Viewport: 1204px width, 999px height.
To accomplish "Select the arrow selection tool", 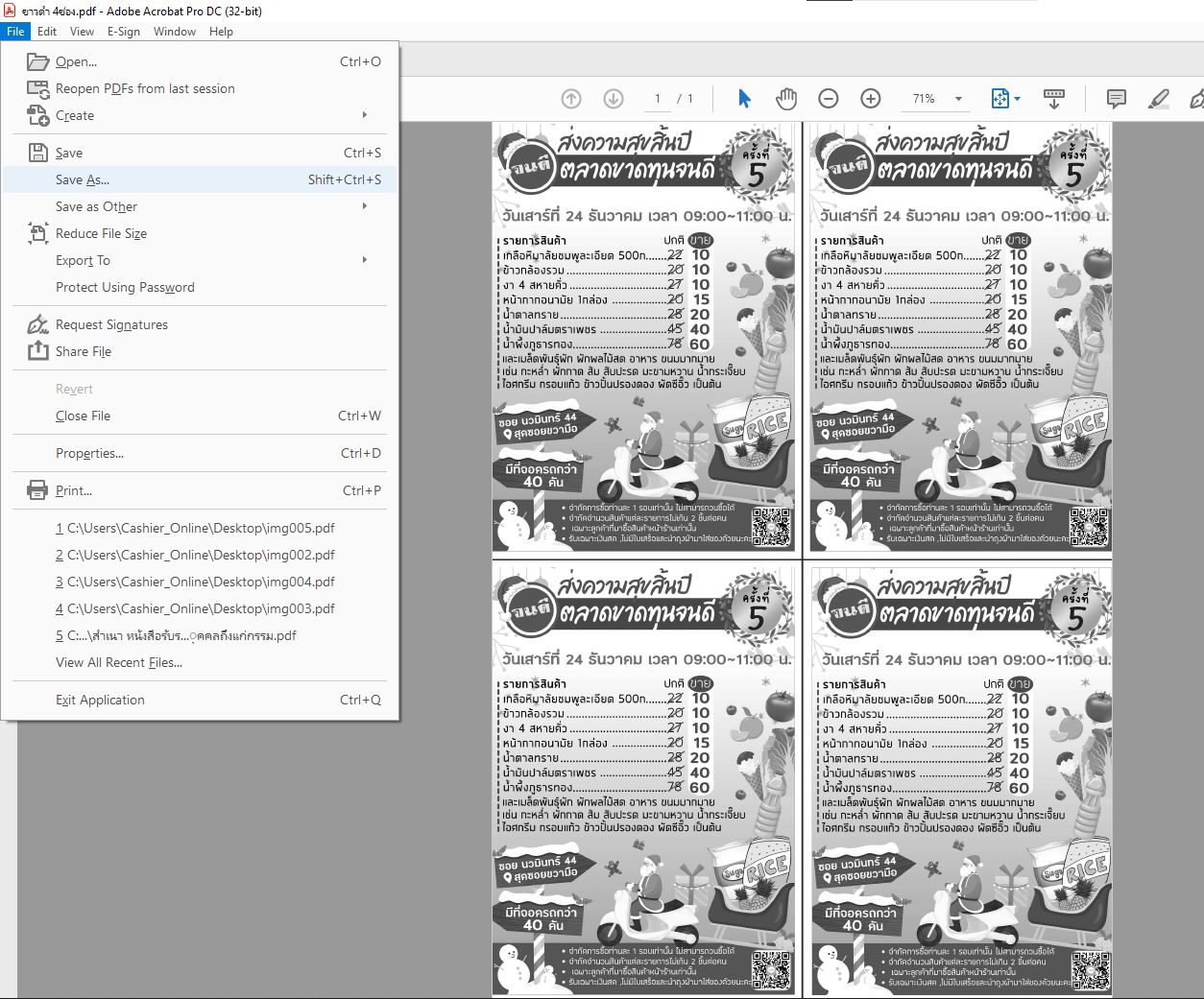I will pyautogui.click(x=744, y=99).
